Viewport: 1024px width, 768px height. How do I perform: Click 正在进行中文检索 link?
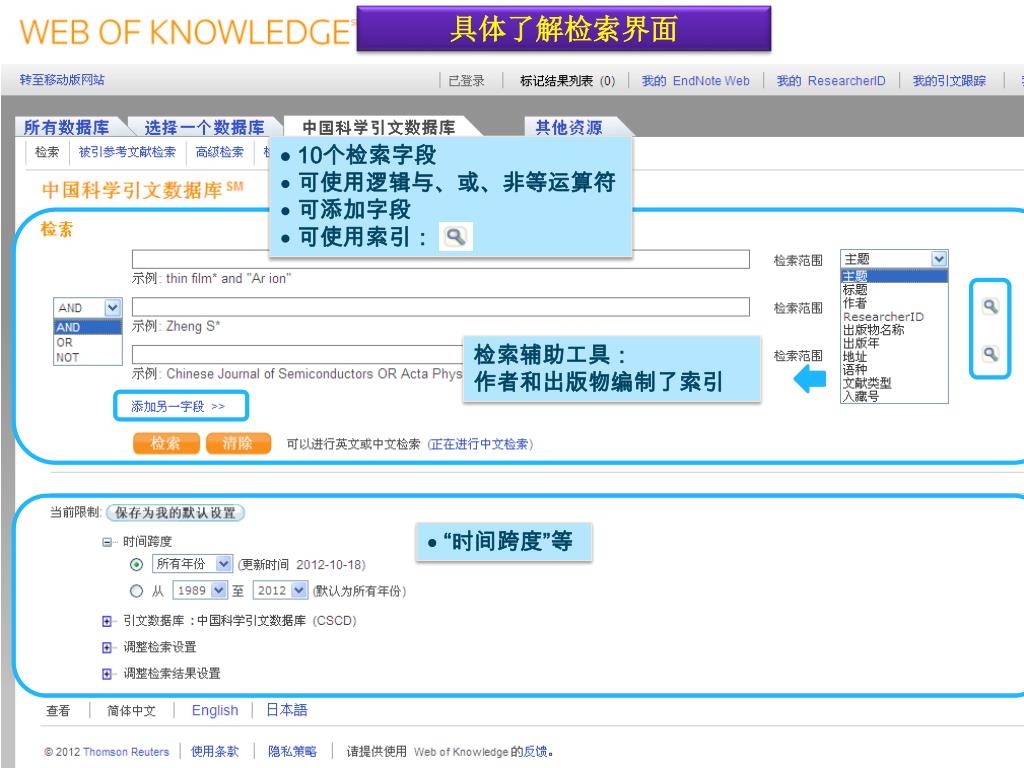coord(481,444)
